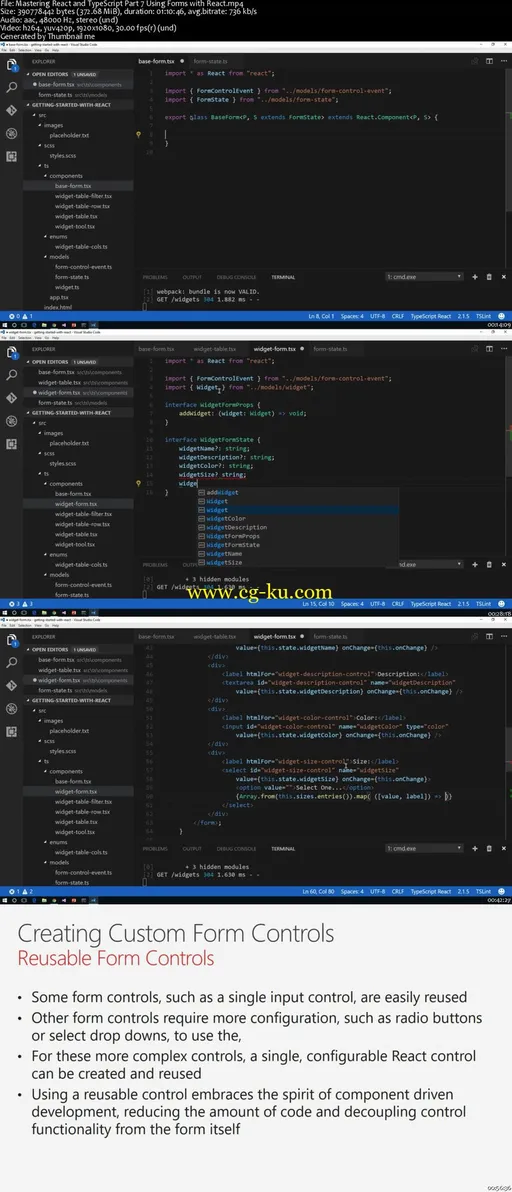Open PROBLEMS panel tab in Ln 8 frame
Screen dimensions: 512x1192
click(155, 277)
